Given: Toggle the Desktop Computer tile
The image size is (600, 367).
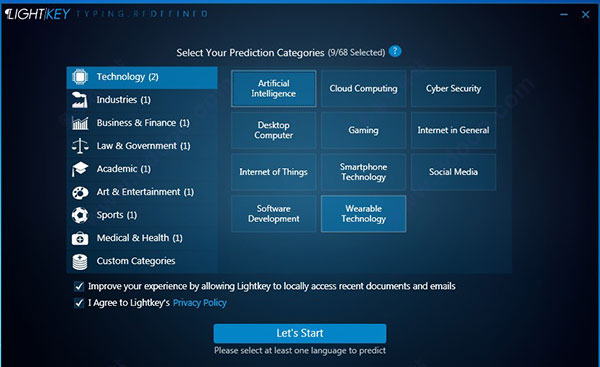Looking at the screenshot, I should point(274,130).
